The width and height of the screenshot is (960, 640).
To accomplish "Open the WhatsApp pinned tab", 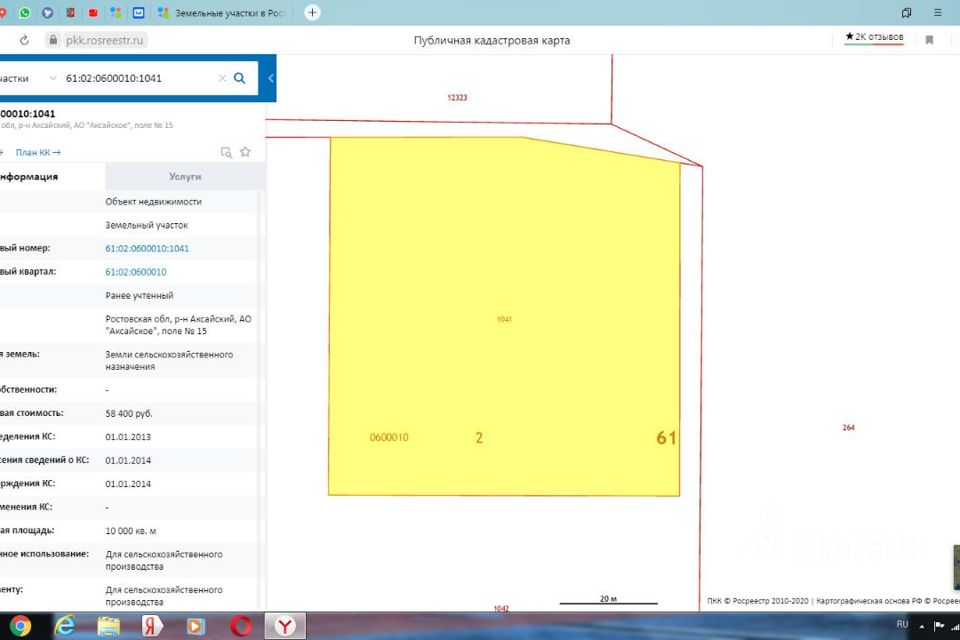I will click(x=24, y=12).
